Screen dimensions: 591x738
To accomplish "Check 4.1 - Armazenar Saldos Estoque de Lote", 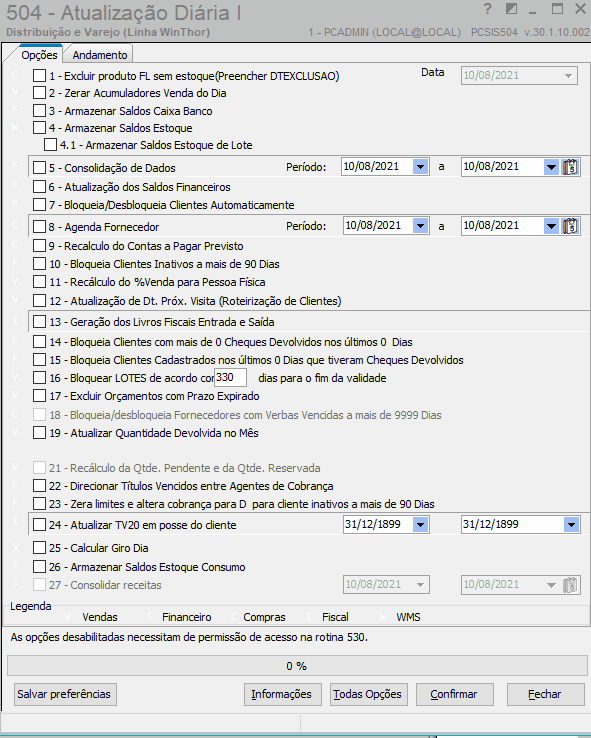I will pyautogui.click(x=50, y=144).
